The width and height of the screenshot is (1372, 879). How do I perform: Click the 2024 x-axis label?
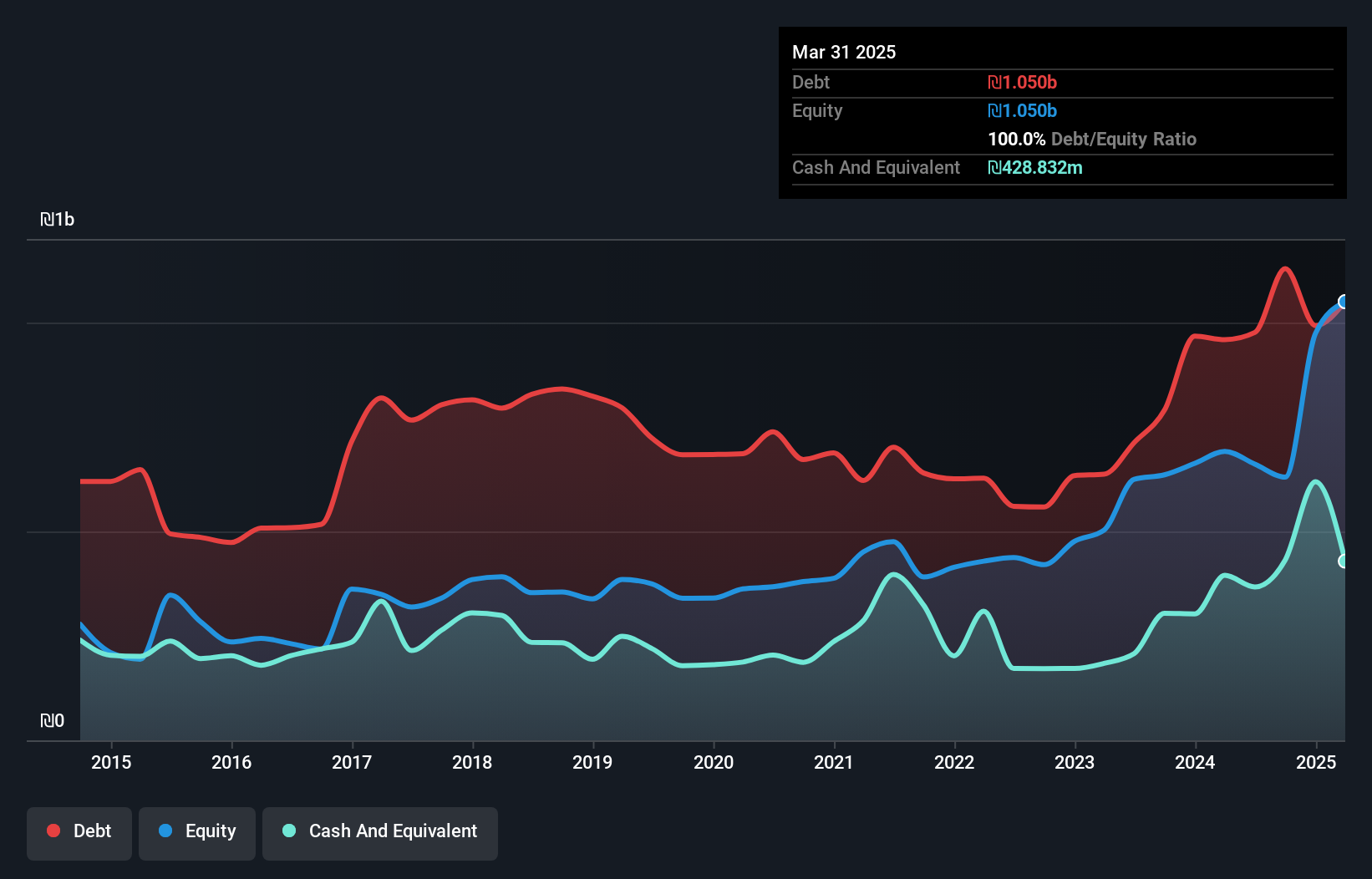tap(1195, 762)
